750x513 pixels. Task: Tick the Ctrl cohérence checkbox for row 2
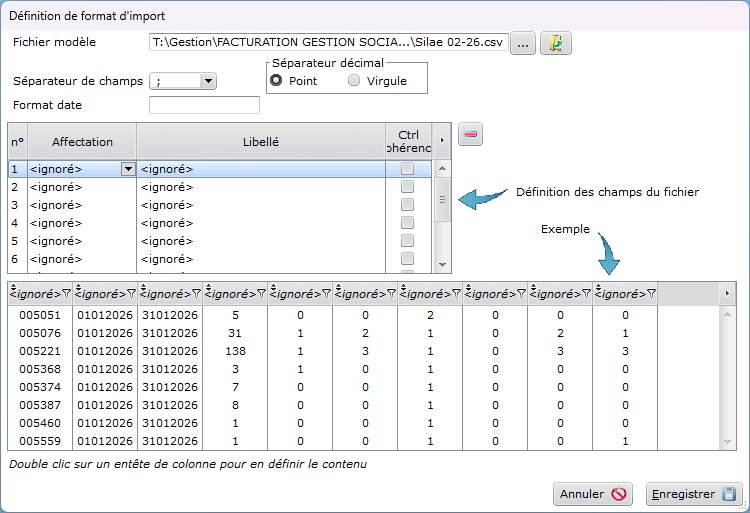point(408,186)
